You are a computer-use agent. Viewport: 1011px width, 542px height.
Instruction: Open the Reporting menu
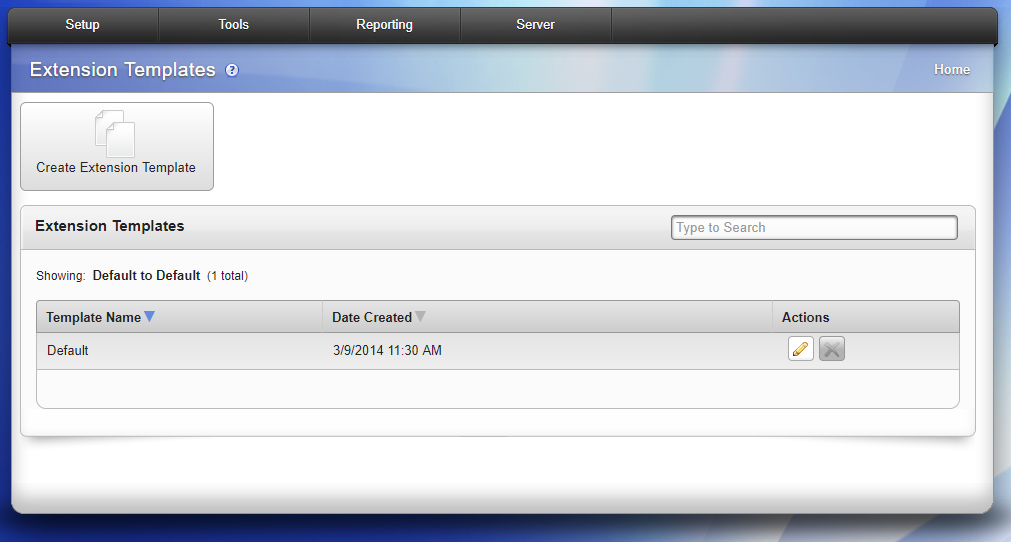pos(384,24)
